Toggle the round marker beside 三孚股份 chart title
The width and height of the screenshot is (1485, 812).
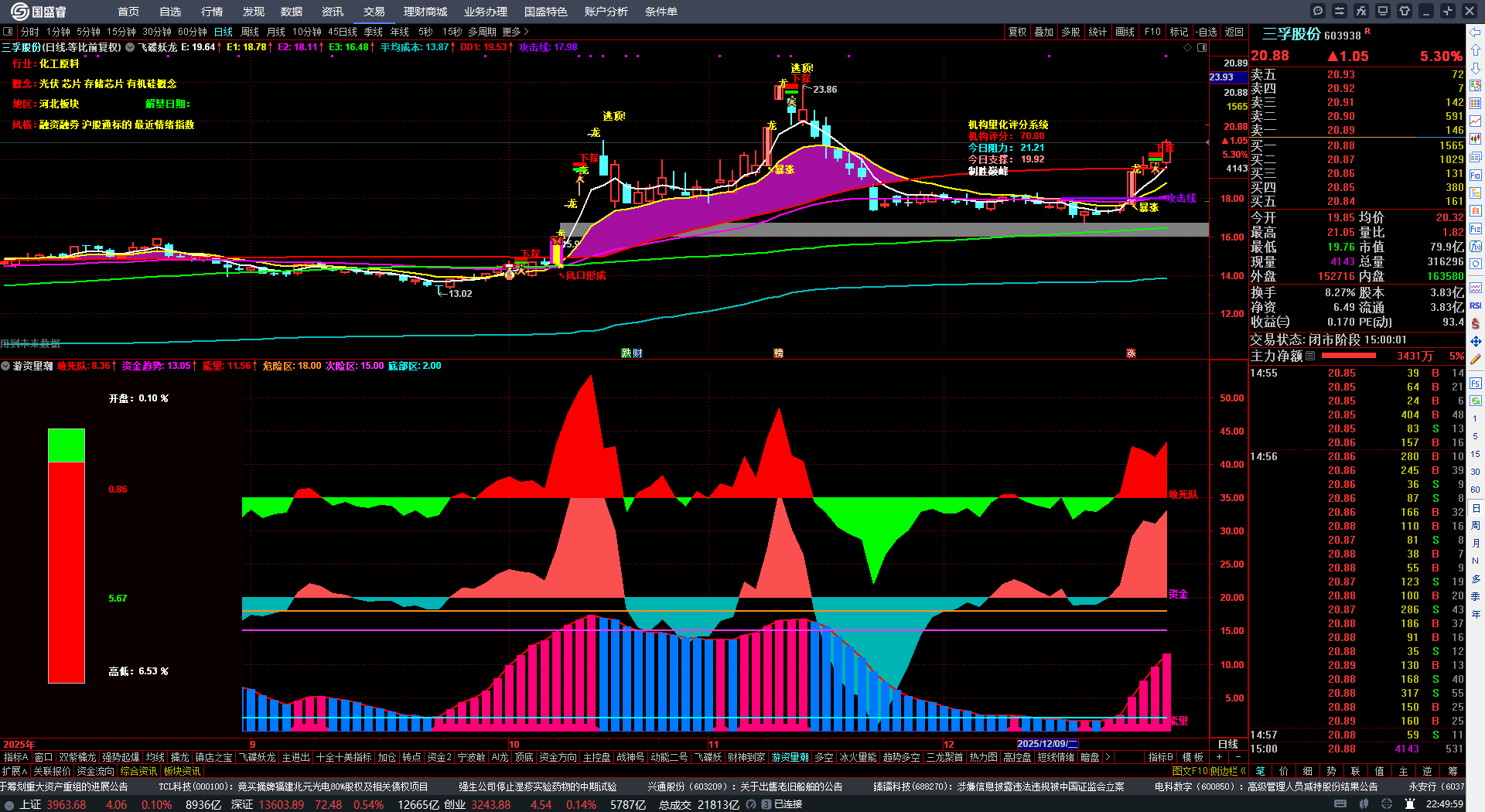point(130,47)
